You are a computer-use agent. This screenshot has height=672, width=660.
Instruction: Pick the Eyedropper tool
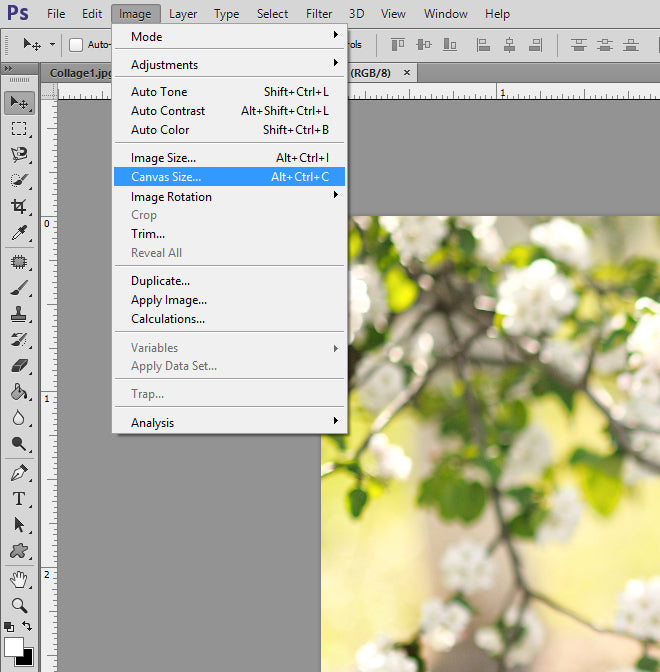point(19,233)
